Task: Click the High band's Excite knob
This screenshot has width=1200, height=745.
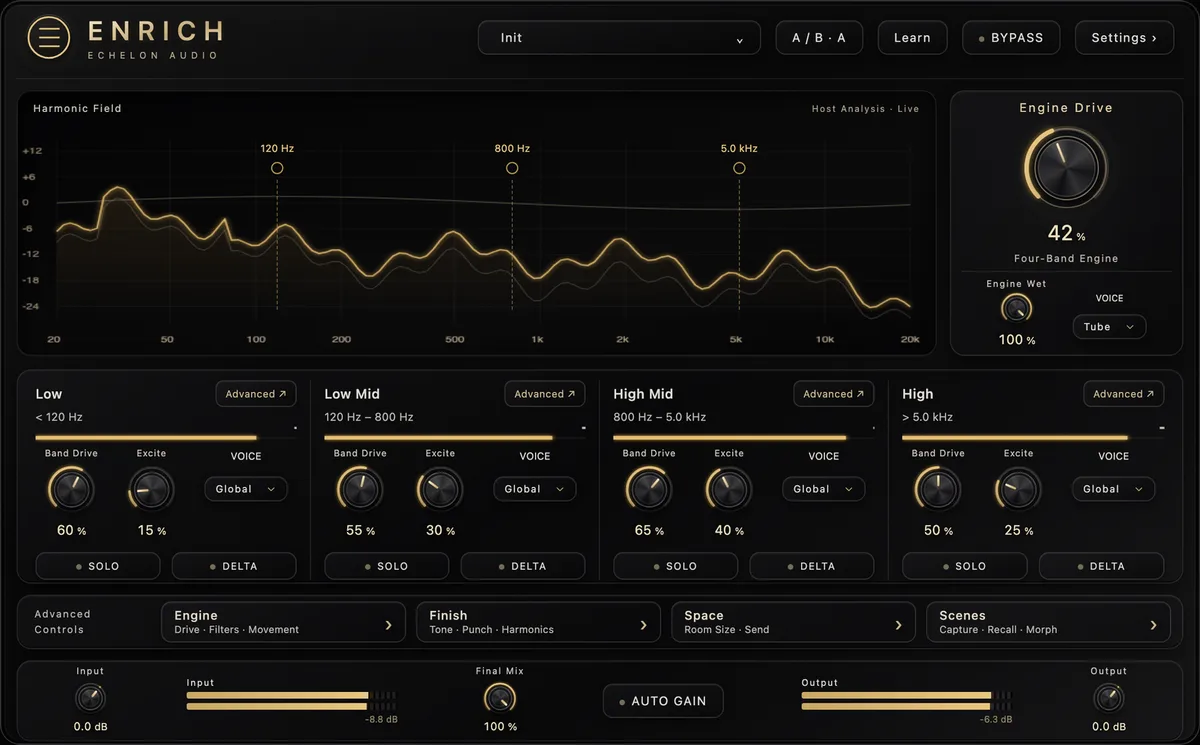Action: point(1018,490)
